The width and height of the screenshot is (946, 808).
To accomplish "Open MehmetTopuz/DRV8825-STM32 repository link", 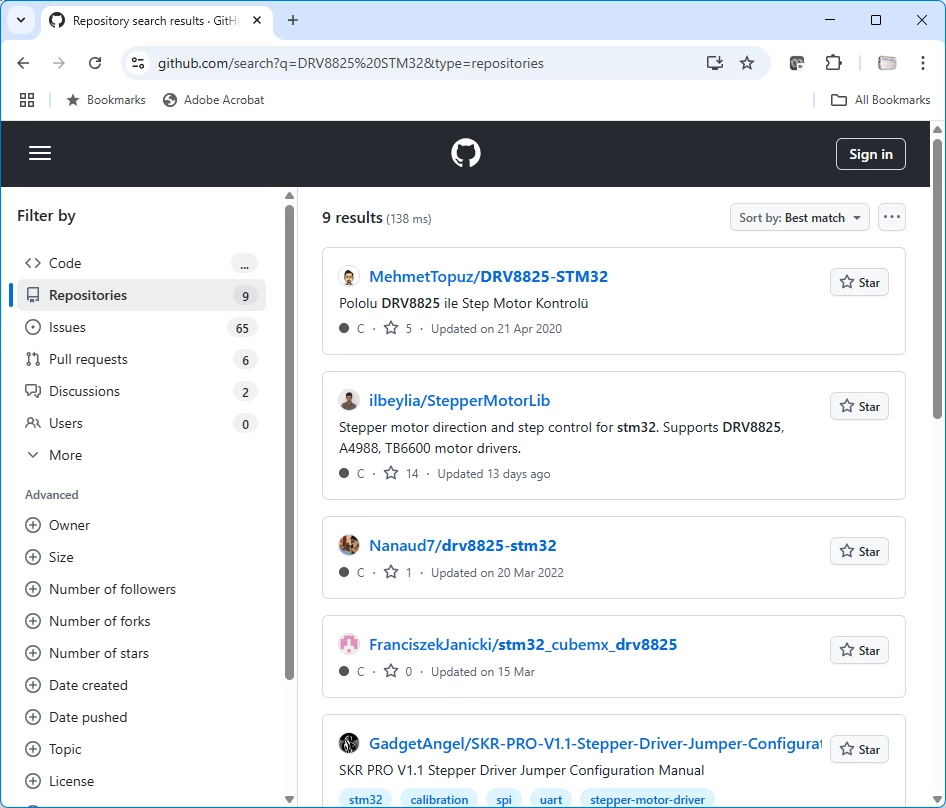I will click(x=488, y=276).
